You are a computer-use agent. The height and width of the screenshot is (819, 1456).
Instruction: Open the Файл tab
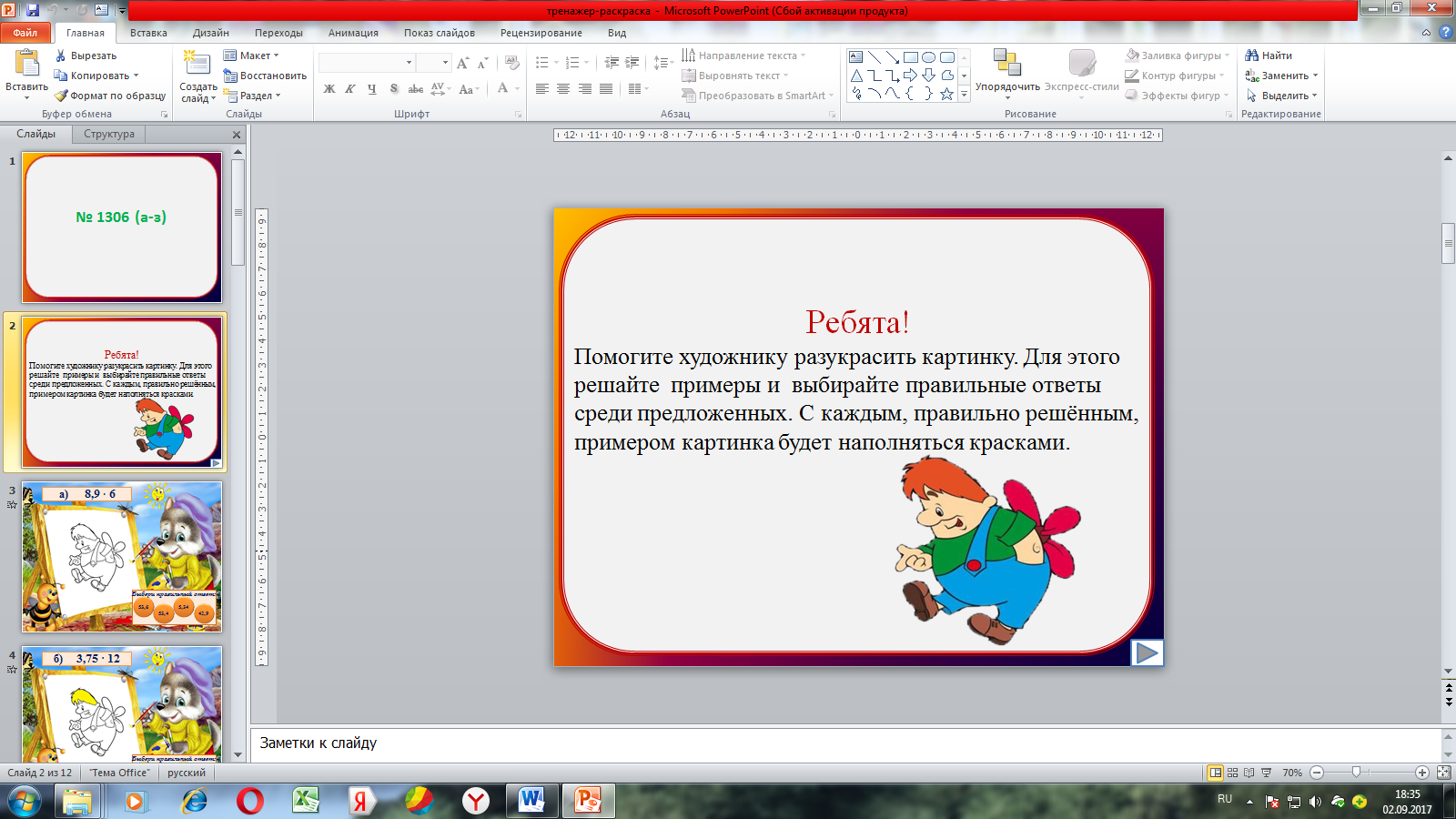click(25, 33)
